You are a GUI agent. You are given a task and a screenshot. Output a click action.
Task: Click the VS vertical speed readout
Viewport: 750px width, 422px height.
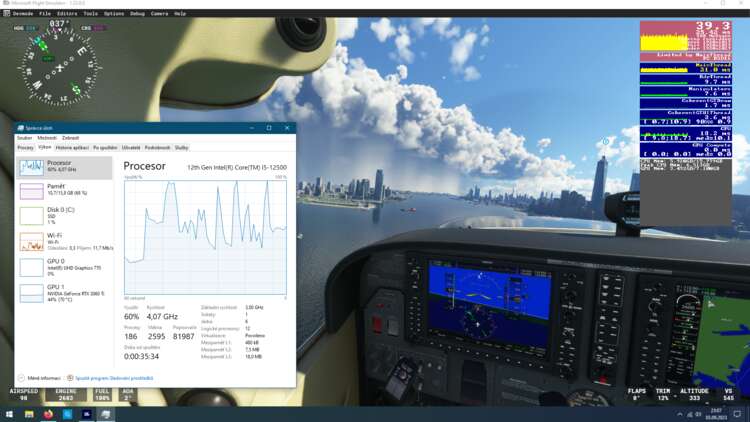click(x=728, y=394)
